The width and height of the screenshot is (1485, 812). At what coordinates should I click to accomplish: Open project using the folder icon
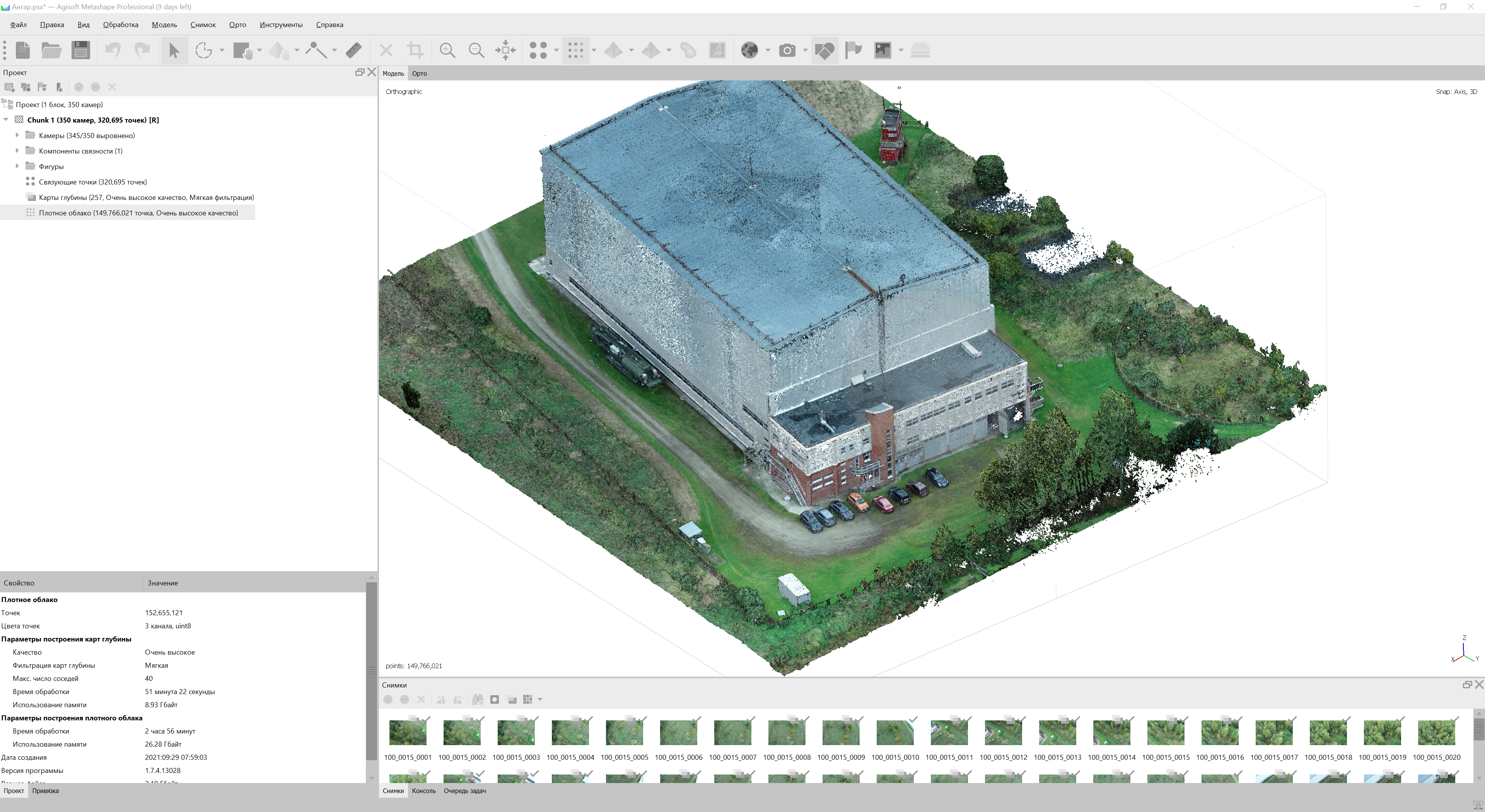(51, 50)
